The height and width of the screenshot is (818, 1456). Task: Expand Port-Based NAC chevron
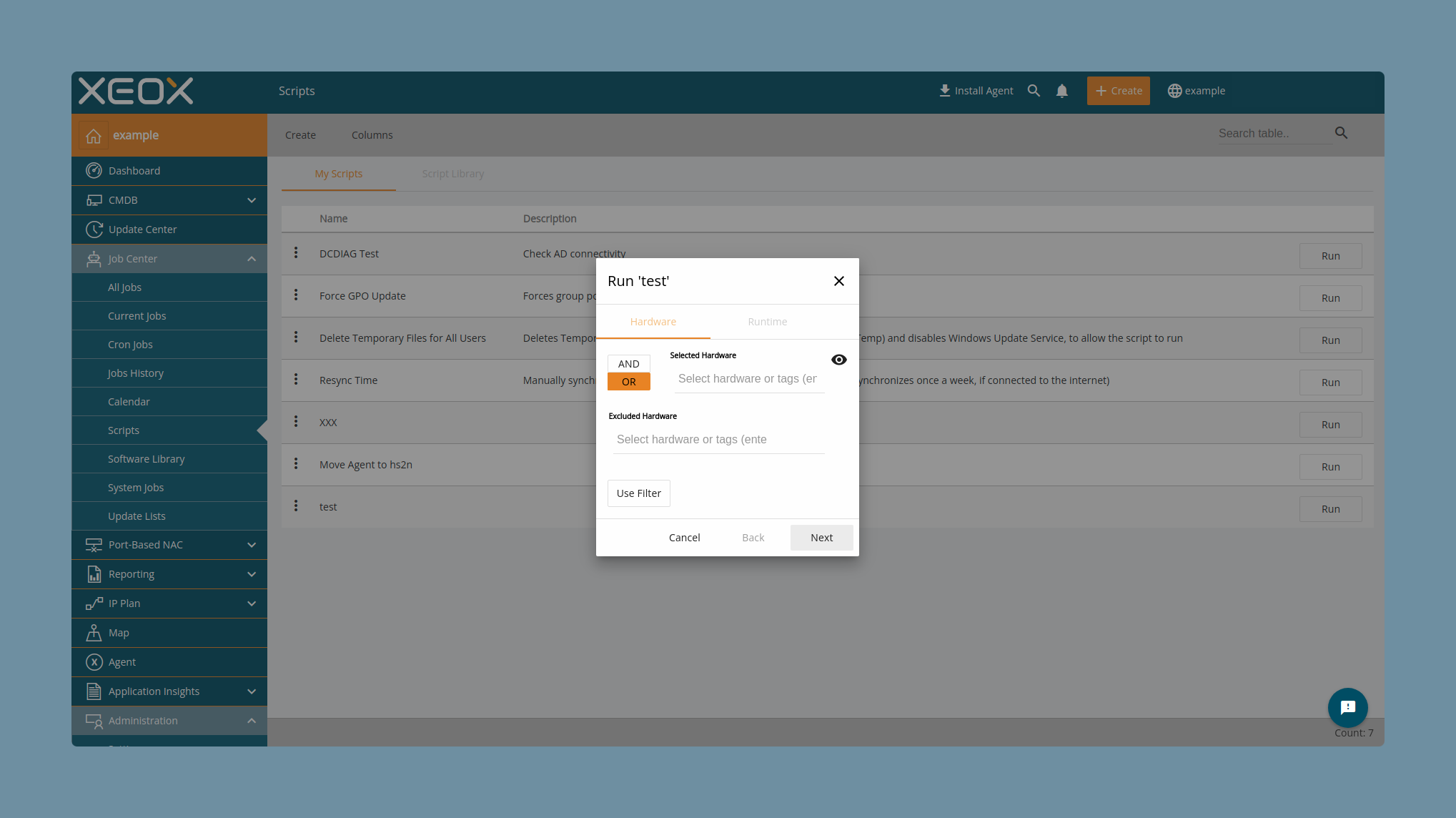point(252,545)
